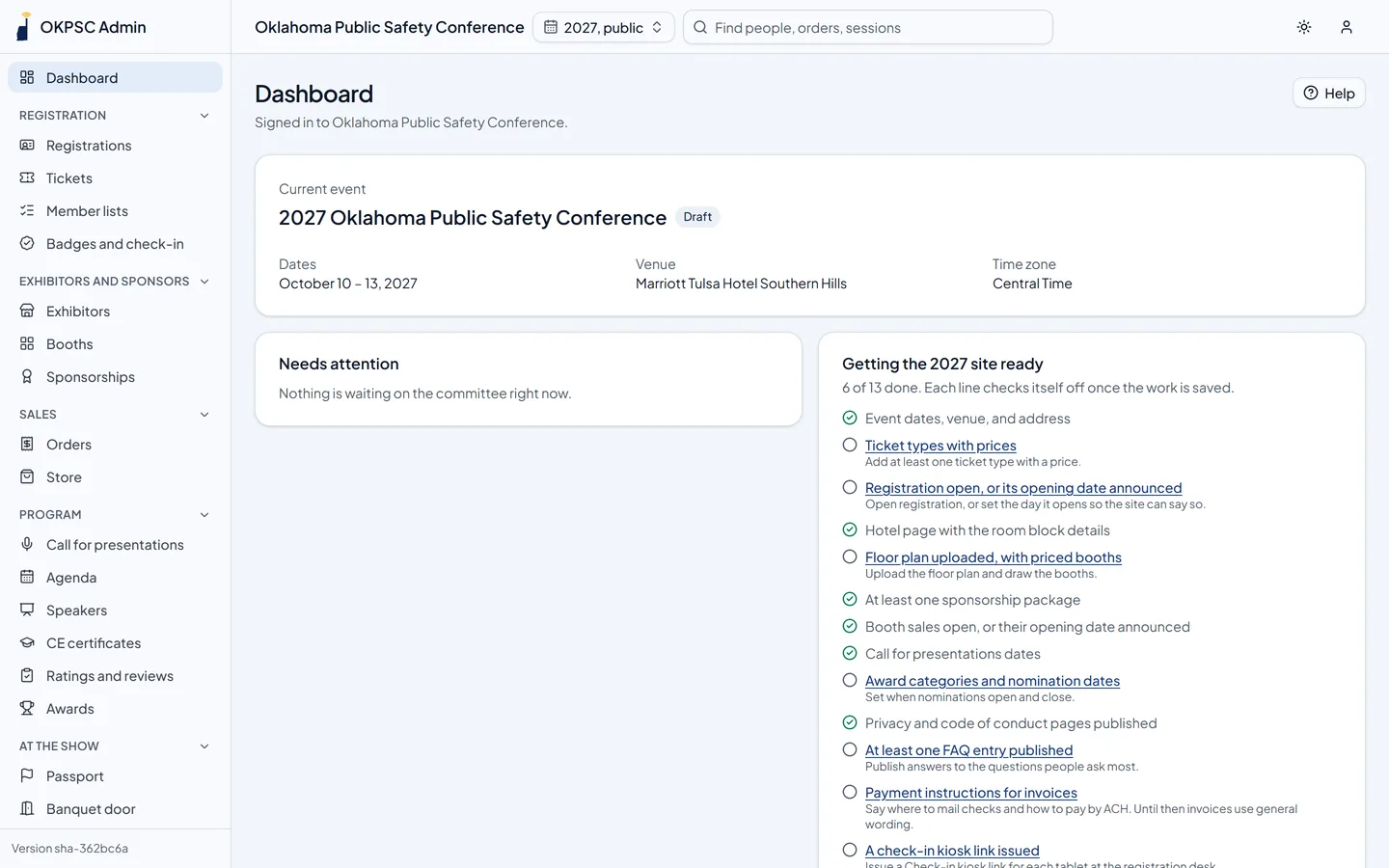Click the green check beside Hotel page item
Image resolution: width=1389 pixels, height=868 pixels.
pos(850,529)
